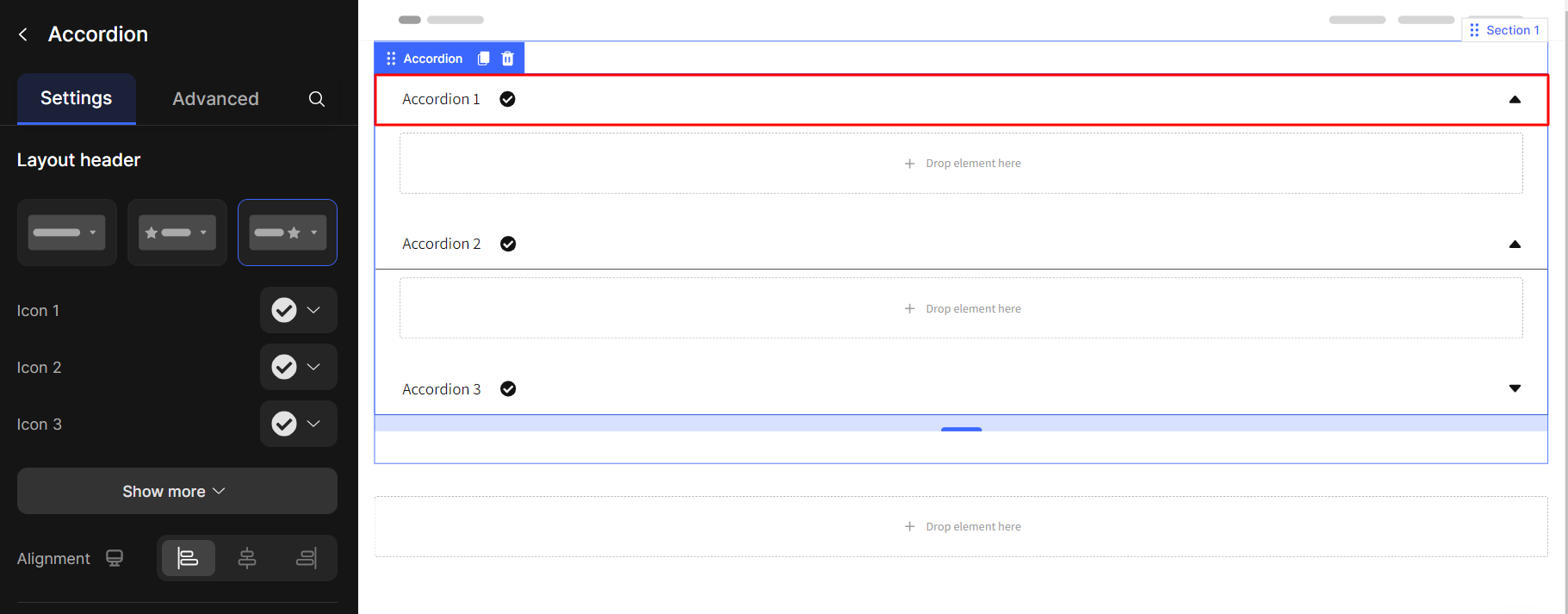Select center alignment icon
Image resolution: width=1568 pixels, height=614 pixels.
pos(247,558)
